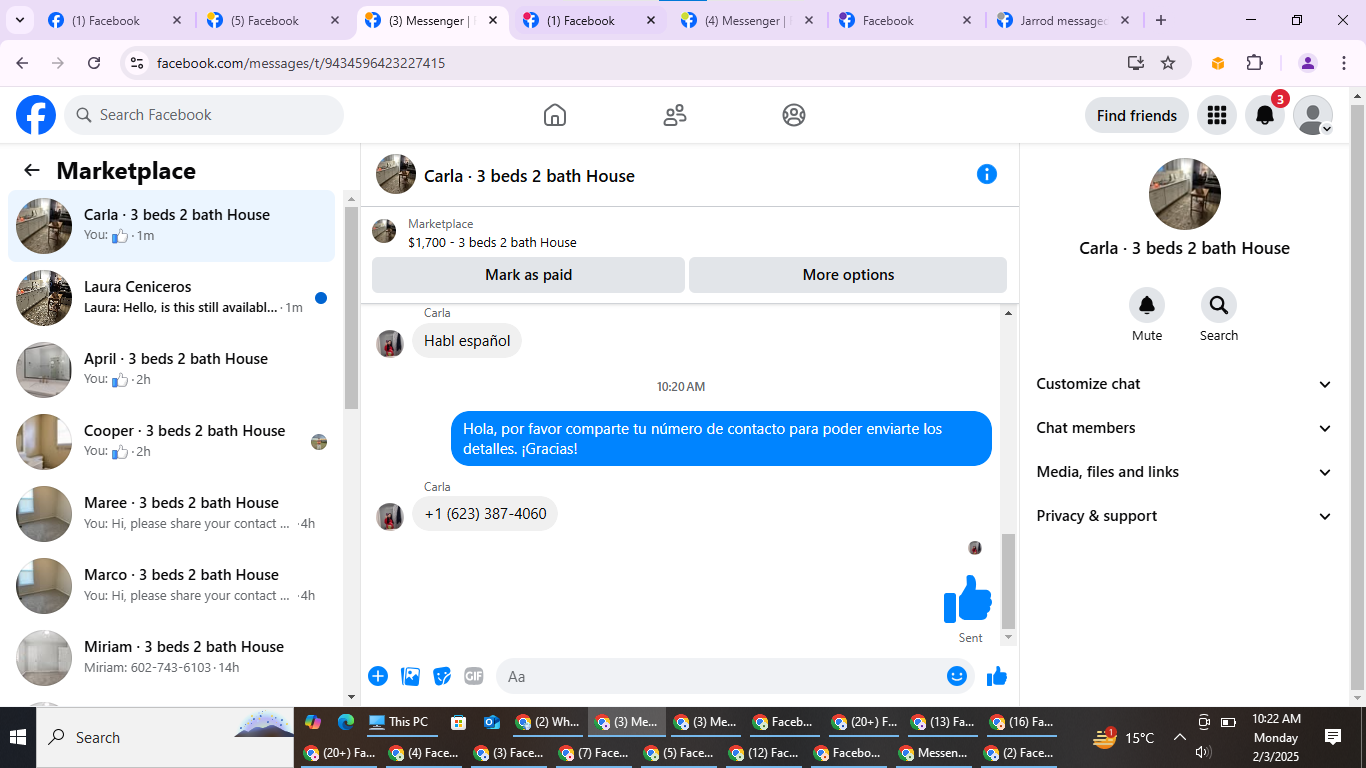
Task: Open the Maree 3 beds 2 bath conversation
Action: pos(172,514)
